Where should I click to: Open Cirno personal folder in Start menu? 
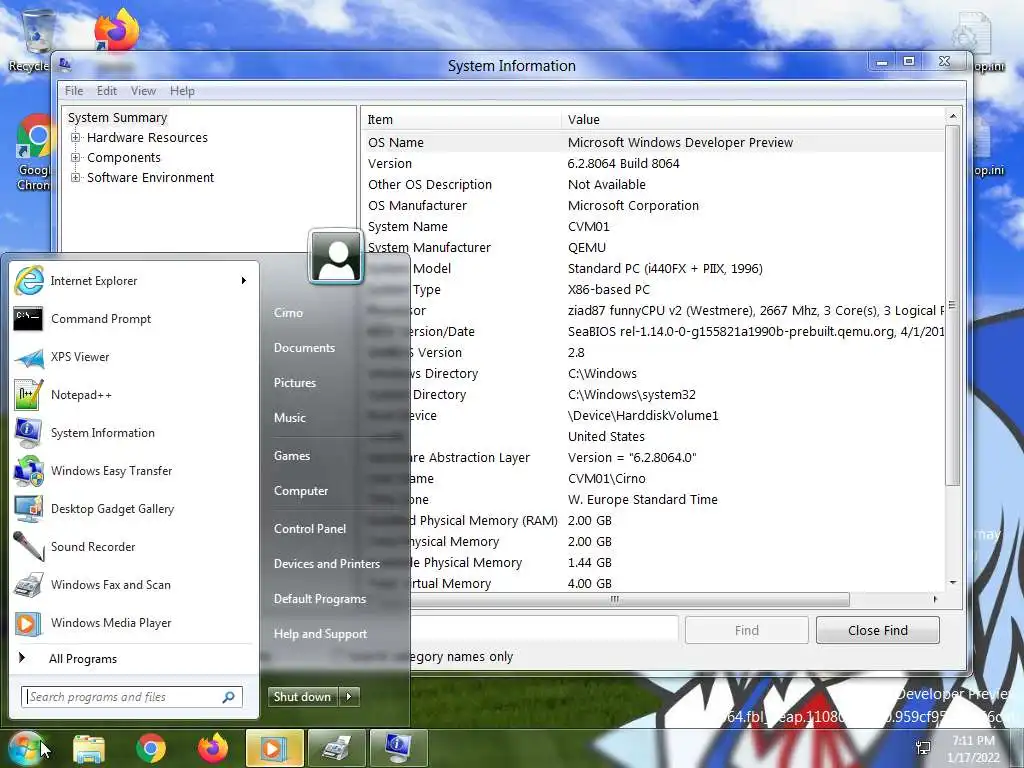coord(288,313)
